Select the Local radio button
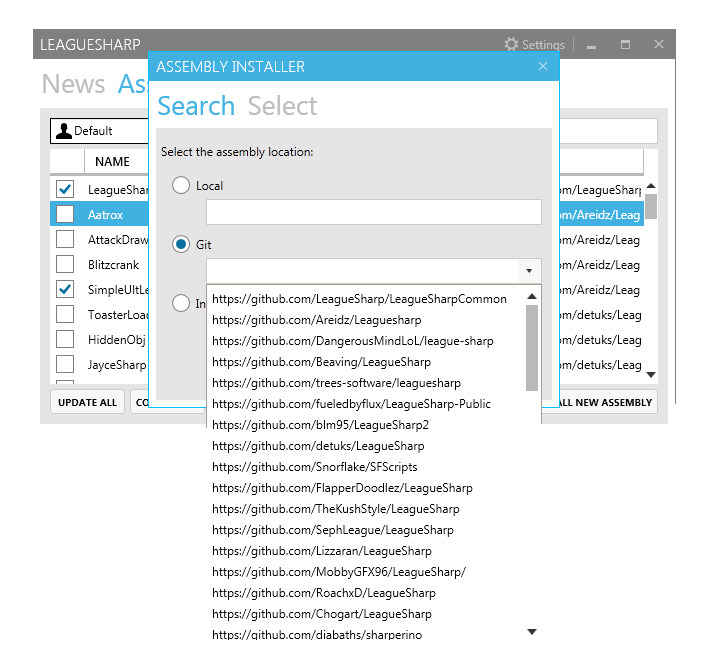Viewport: 721px width, 672px height. 181,185
